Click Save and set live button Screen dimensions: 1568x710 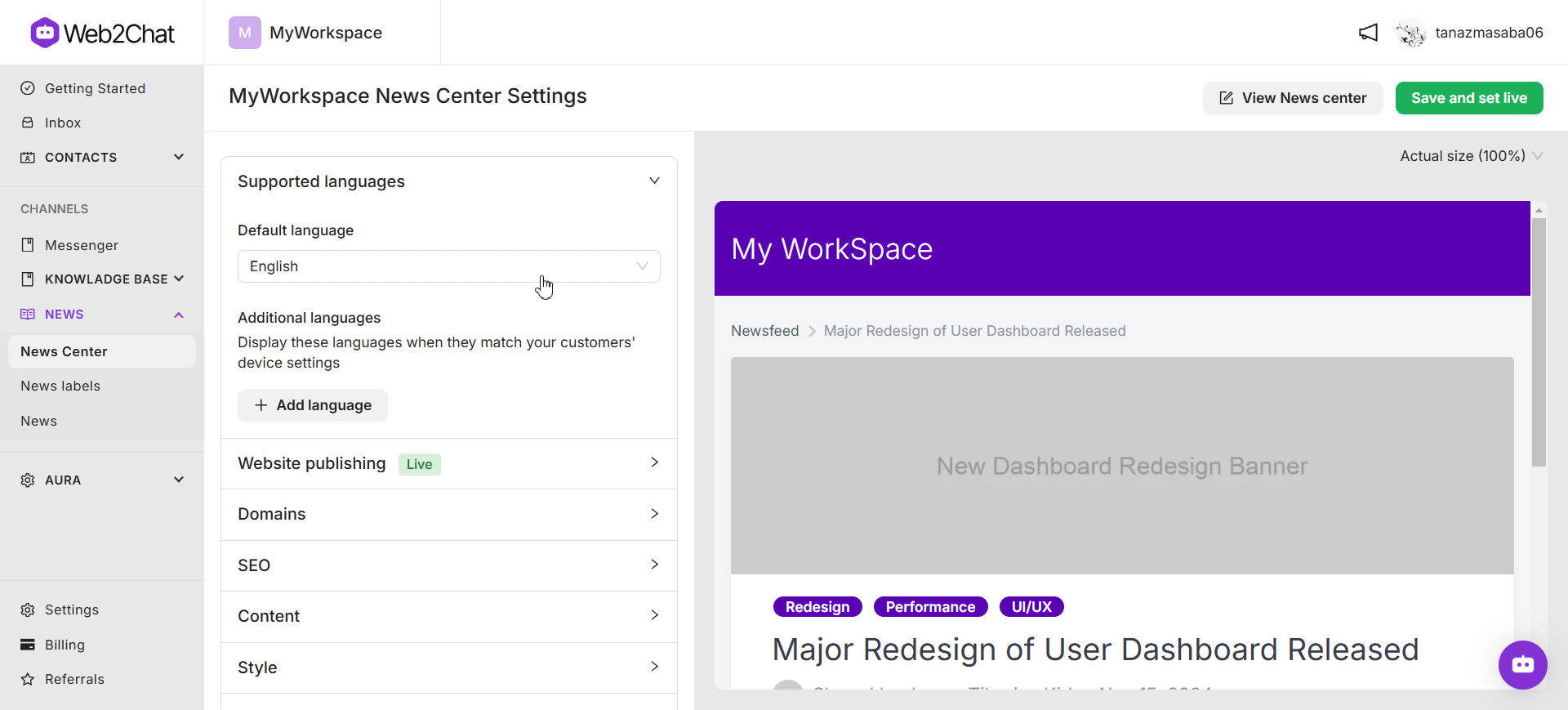pos(1469,98)
